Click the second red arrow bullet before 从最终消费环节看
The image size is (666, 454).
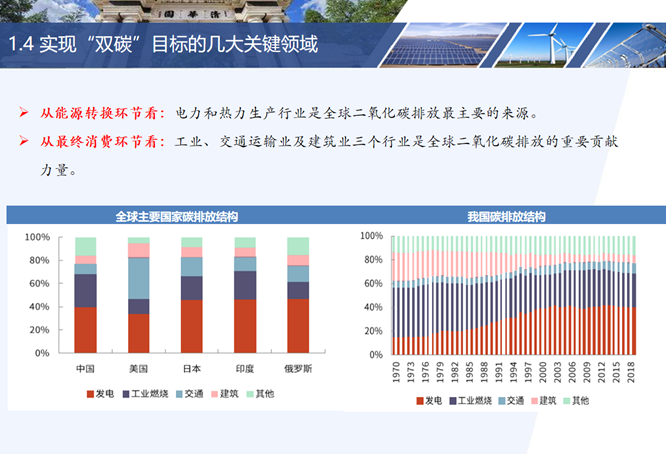pos(24,141)
